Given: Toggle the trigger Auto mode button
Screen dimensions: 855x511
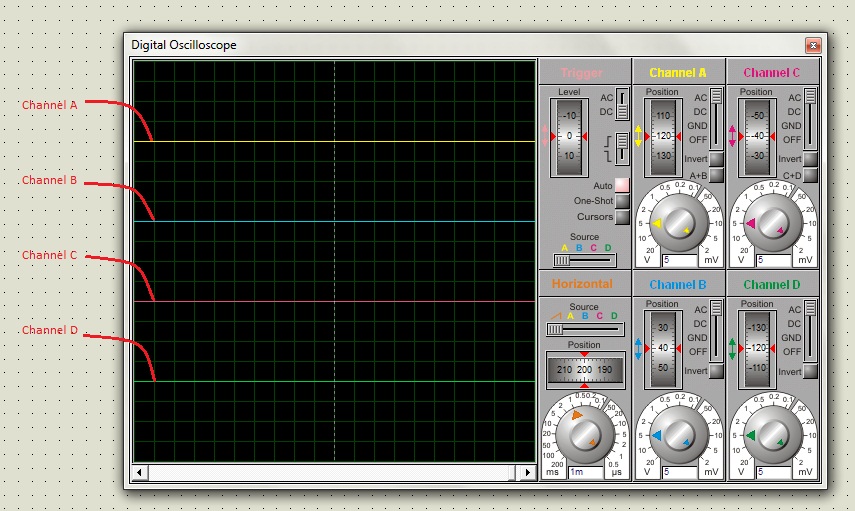Looking at the screenshot, I should [622, 185].
